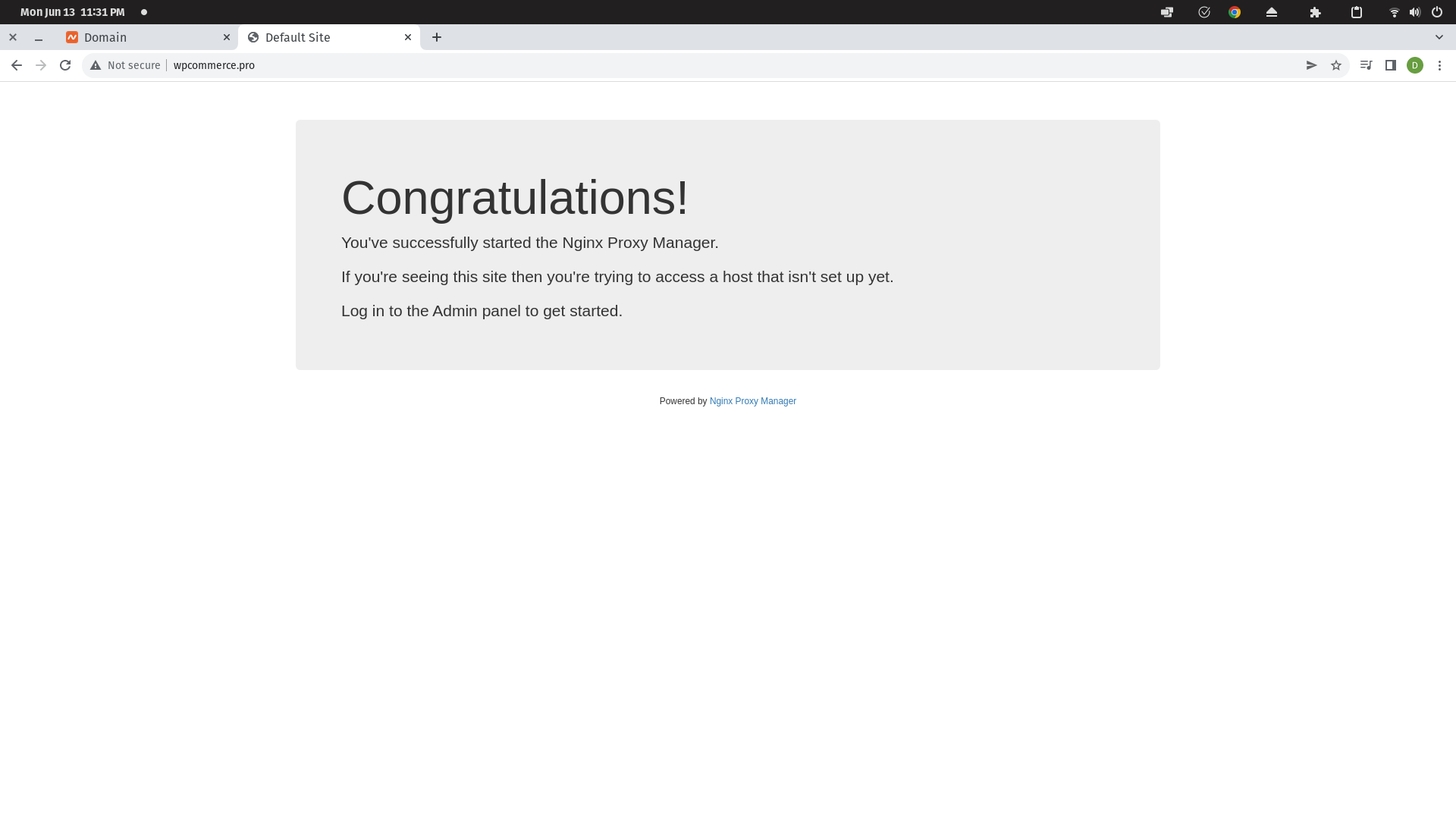Close the Default Site tab
The image size is (1456, 819).
tap(408, 37)
